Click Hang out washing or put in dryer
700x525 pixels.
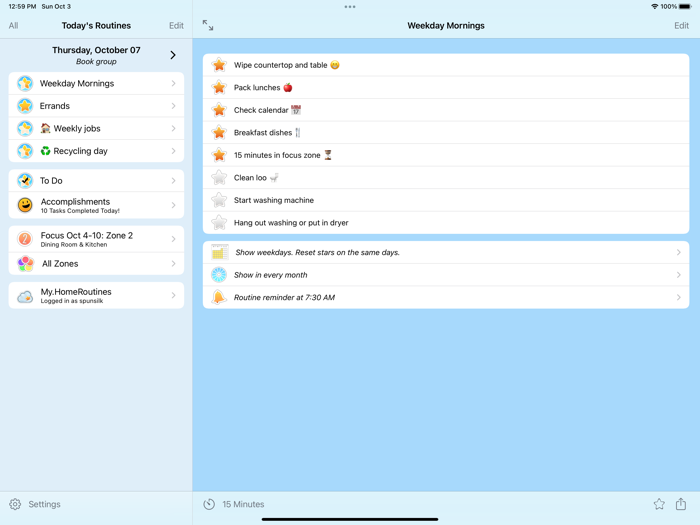pyautogui.click(x=291, y=223)
